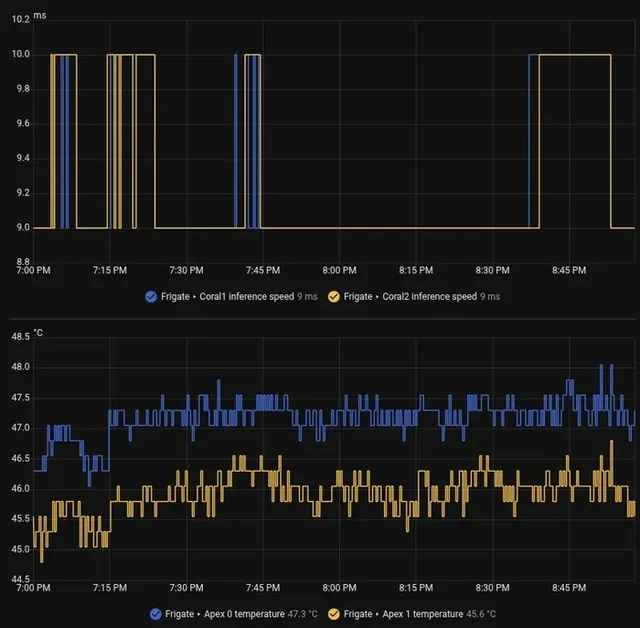Click the Coral1 inference speed legend label

227,297
